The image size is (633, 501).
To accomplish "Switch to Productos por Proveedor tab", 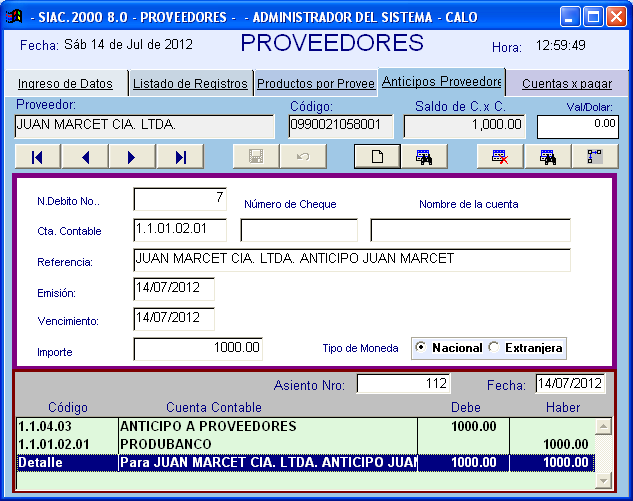I will coord(315,84).
